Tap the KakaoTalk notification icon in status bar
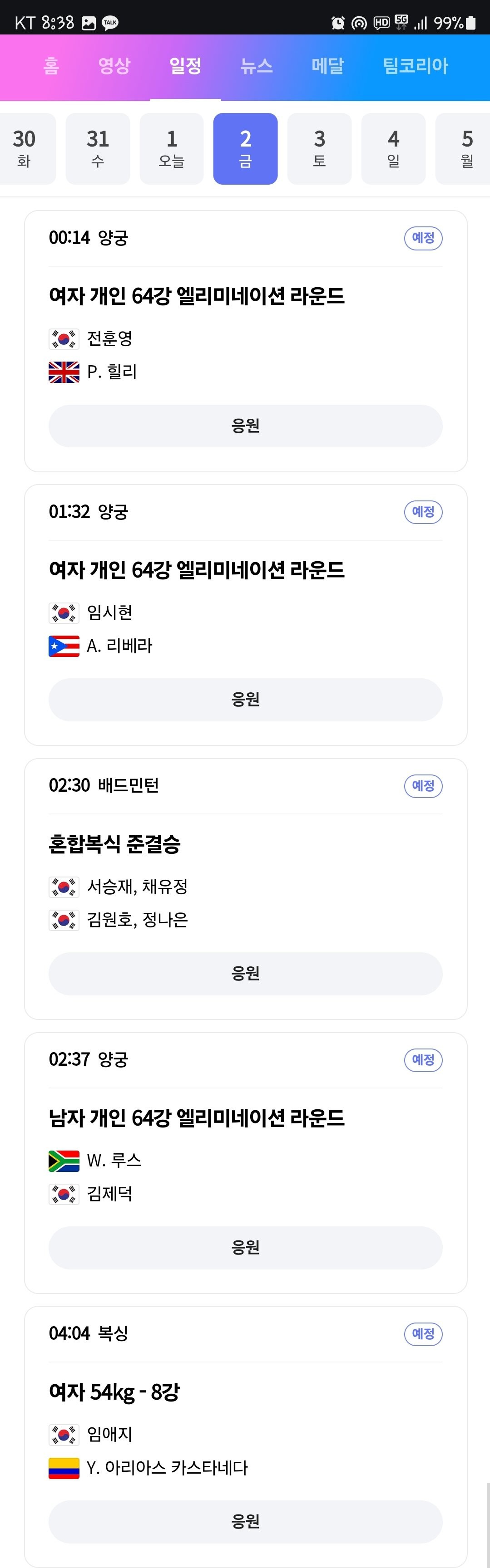Viewport: 490px width, 1568px height. [110, 23]
